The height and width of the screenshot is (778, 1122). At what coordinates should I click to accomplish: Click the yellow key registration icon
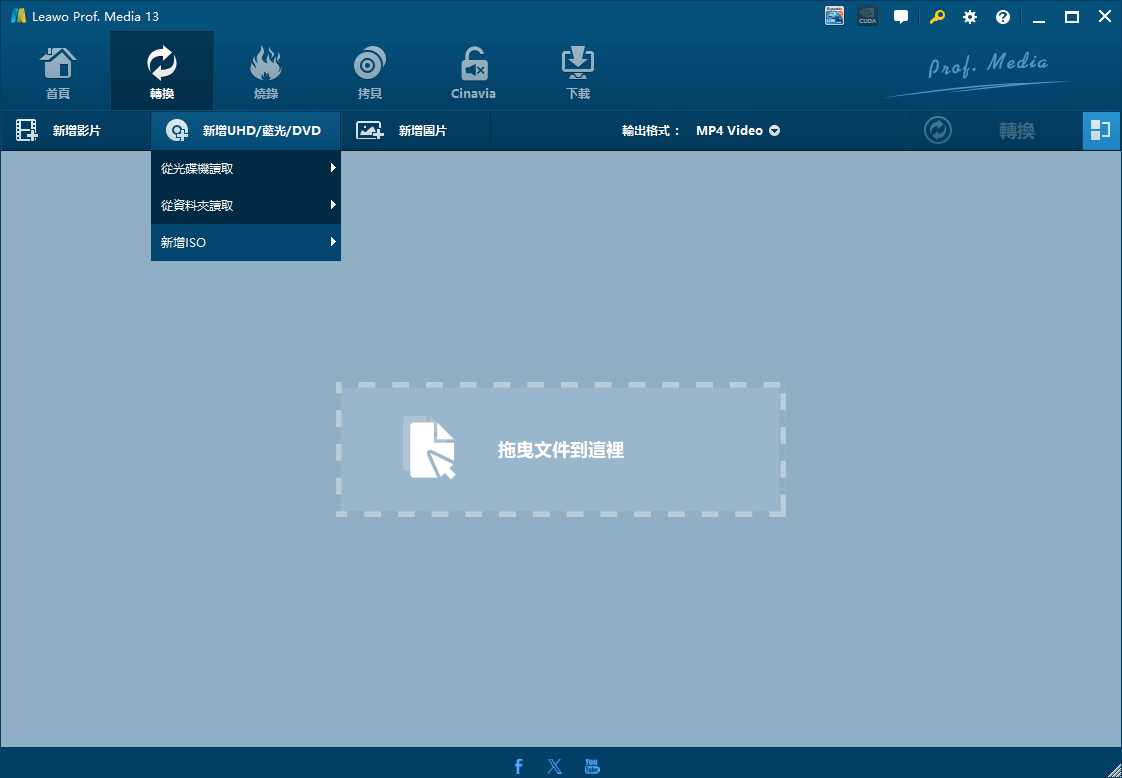937,17
